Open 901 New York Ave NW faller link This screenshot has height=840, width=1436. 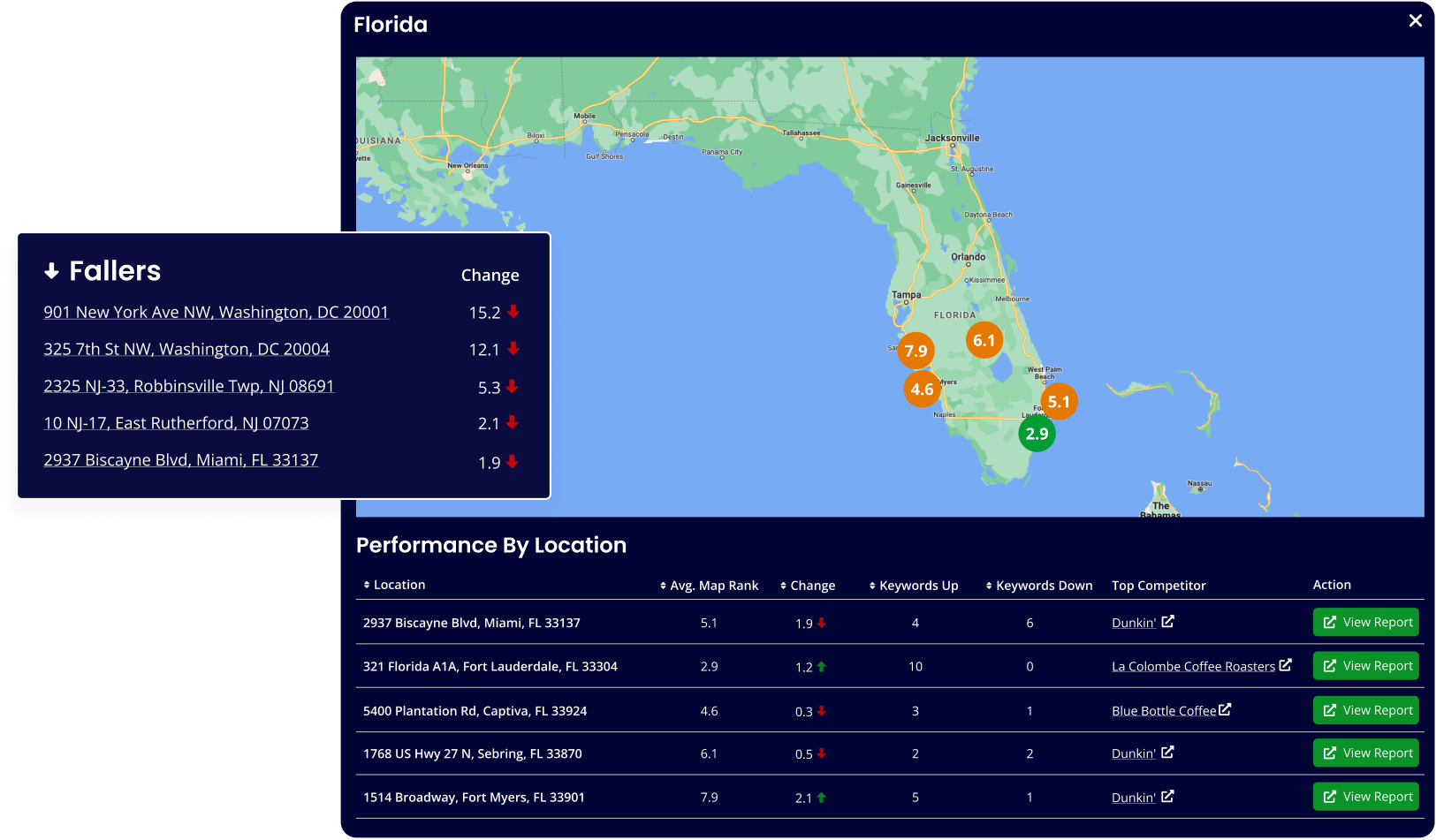click(x=216, y=312)
